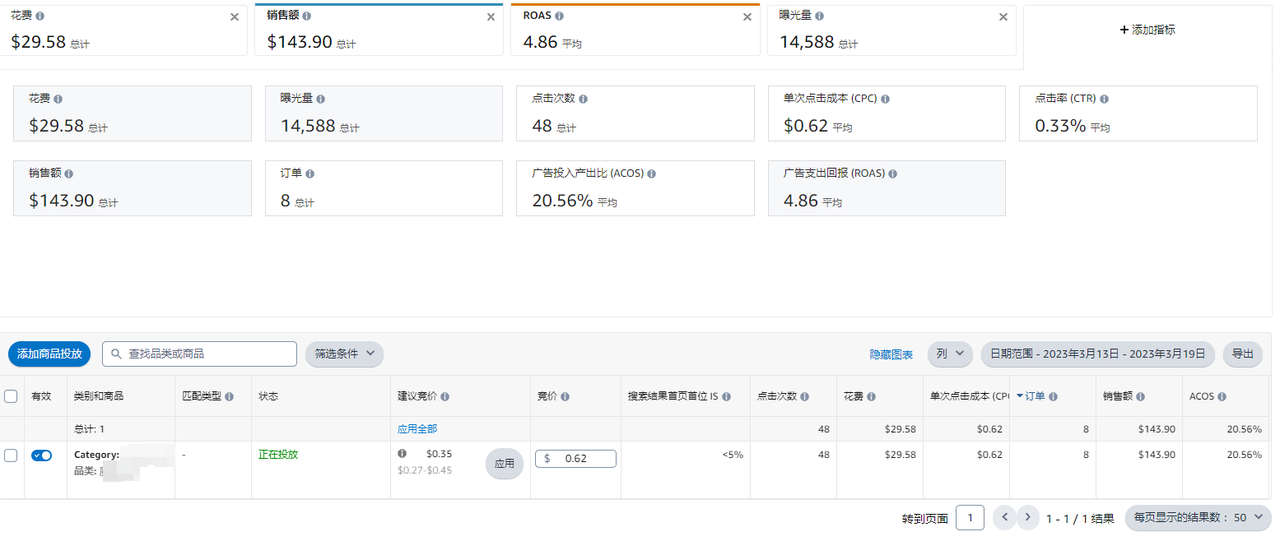Click info icon in 竞价 column header

pos(565,397)
